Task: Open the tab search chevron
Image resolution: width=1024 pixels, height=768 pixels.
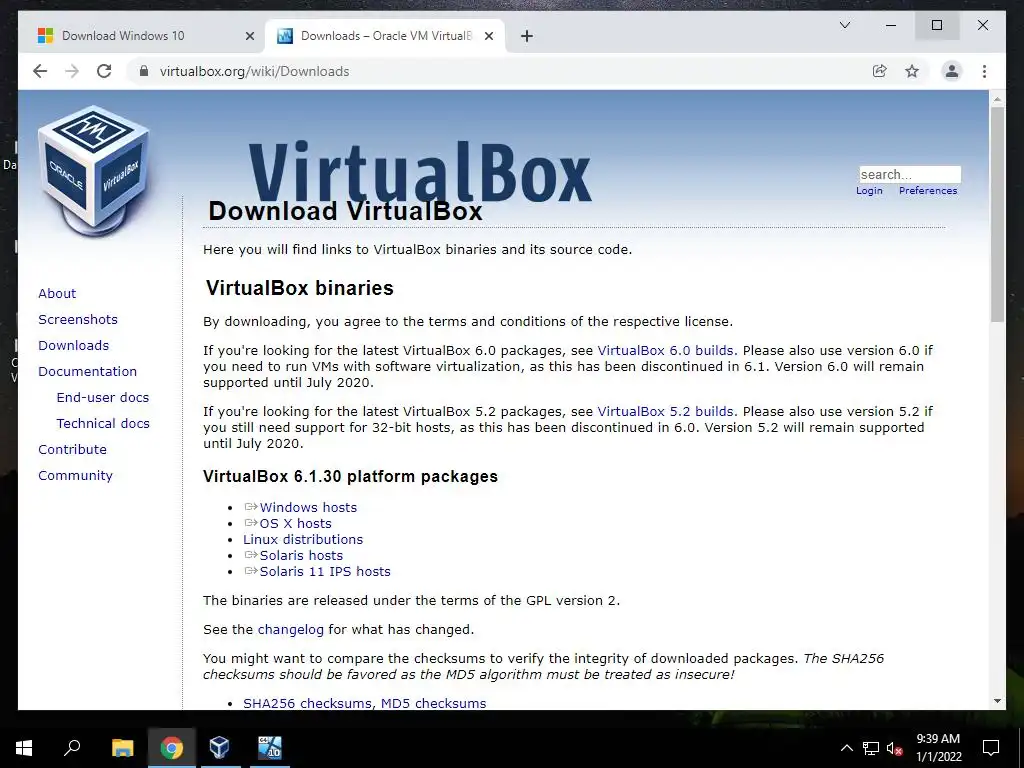Action: (x=844, y=25)
